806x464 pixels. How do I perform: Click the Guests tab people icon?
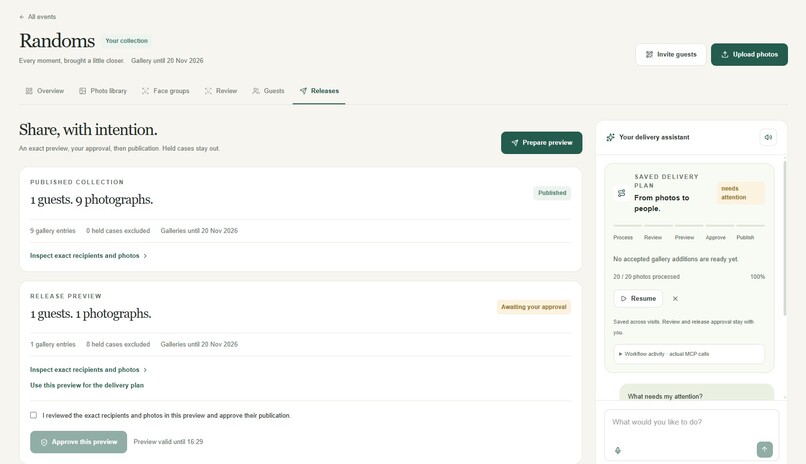pos(255,91)
